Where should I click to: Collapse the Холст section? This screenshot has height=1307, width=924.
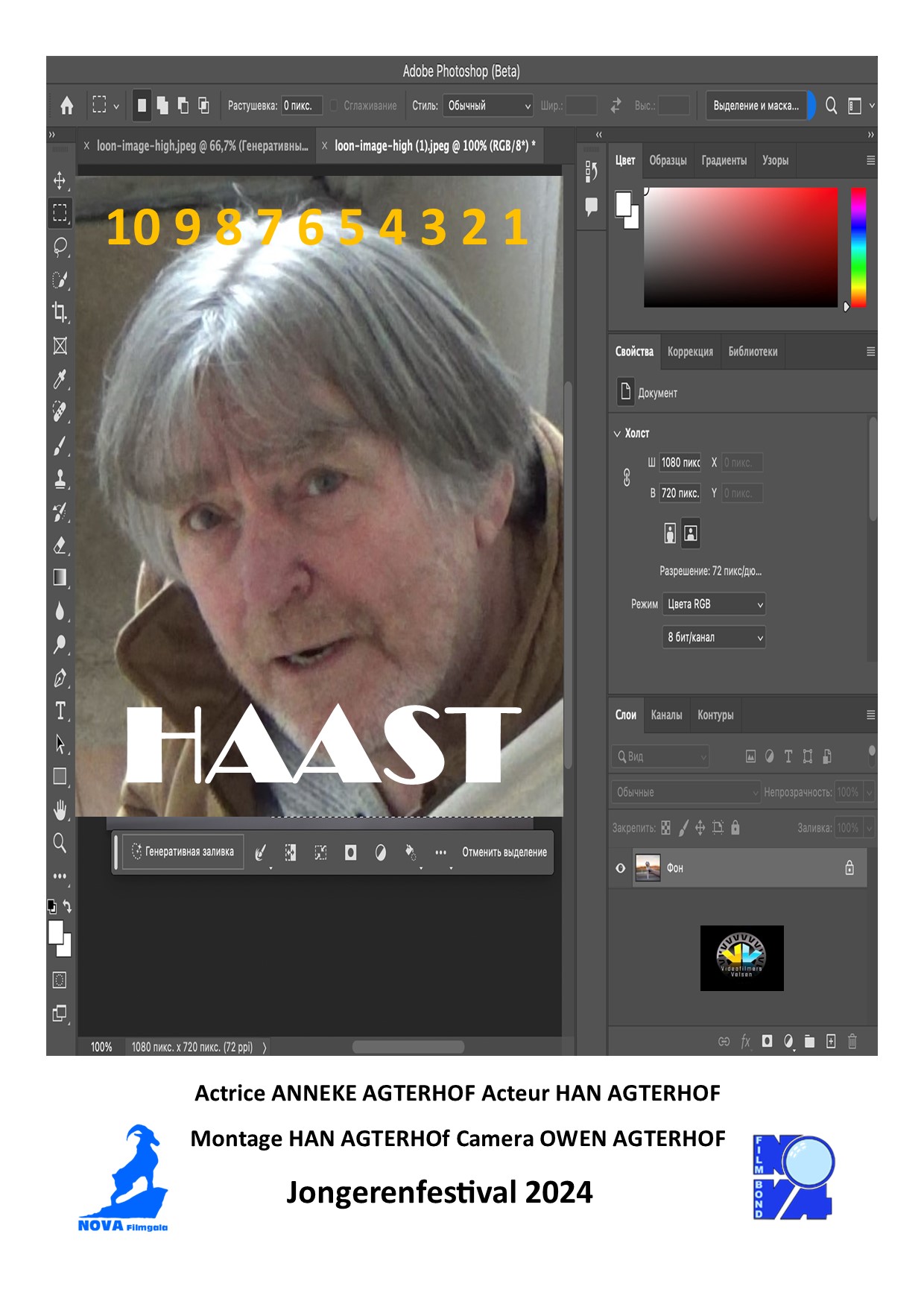(x=617, y=434)
